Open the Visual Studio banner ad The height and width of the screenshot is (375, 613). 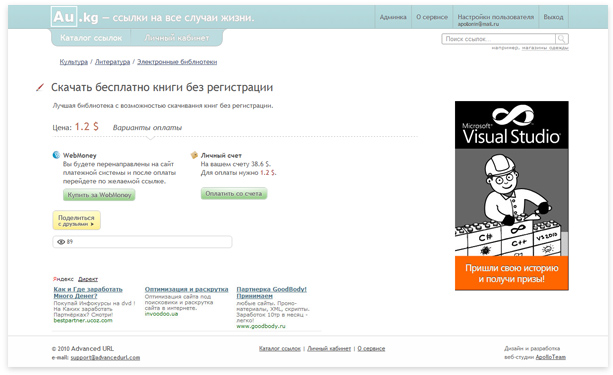coord(511,196)
